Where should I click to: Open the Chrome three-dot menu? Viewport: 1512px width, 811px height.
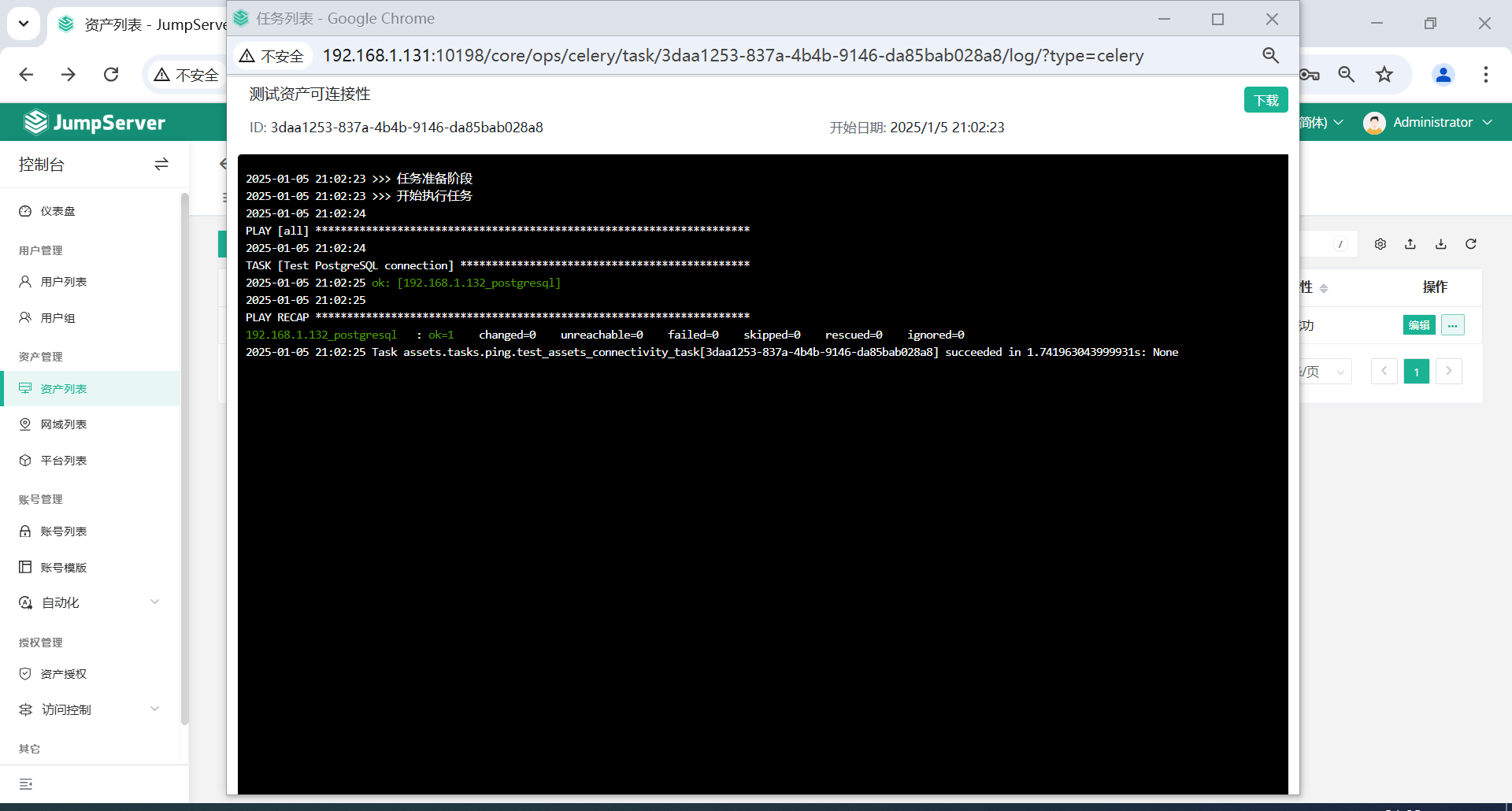(x=1486, y=74)
